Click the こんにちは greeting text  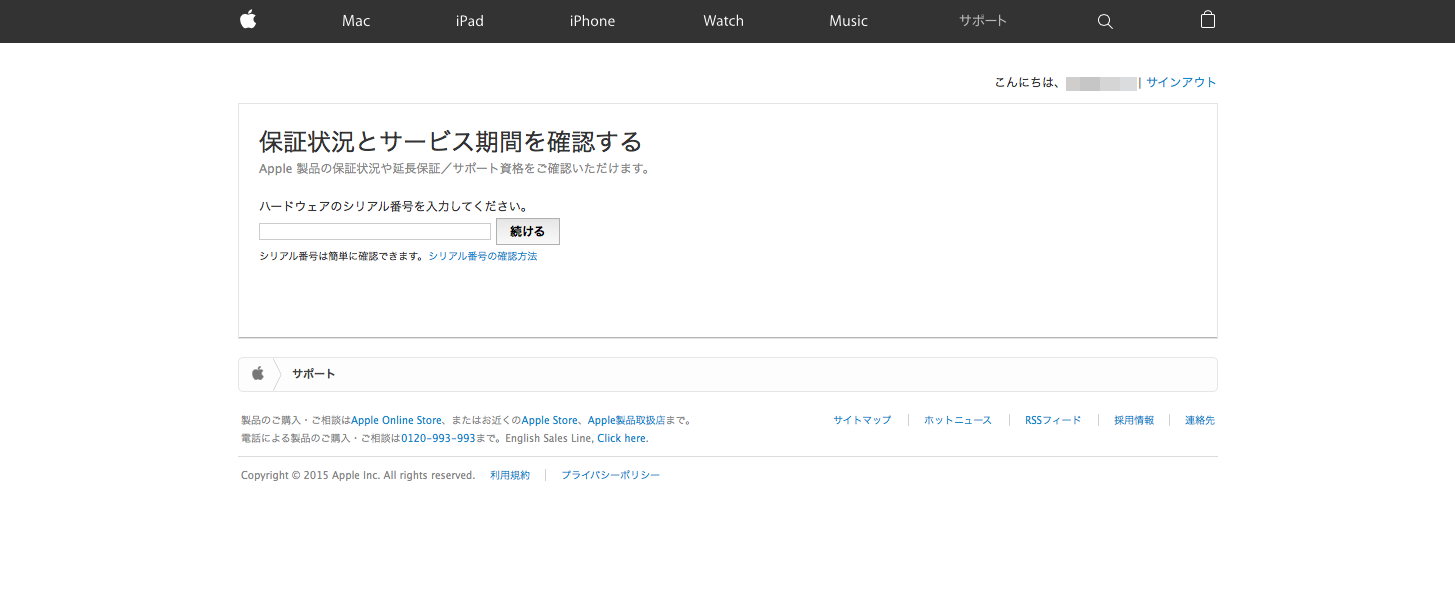click(x=1027, y=83)
